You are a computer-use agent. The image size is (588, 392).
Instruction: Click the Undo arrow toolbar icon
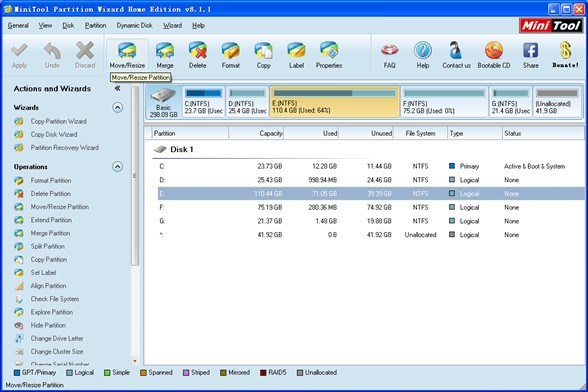[52, 50]
